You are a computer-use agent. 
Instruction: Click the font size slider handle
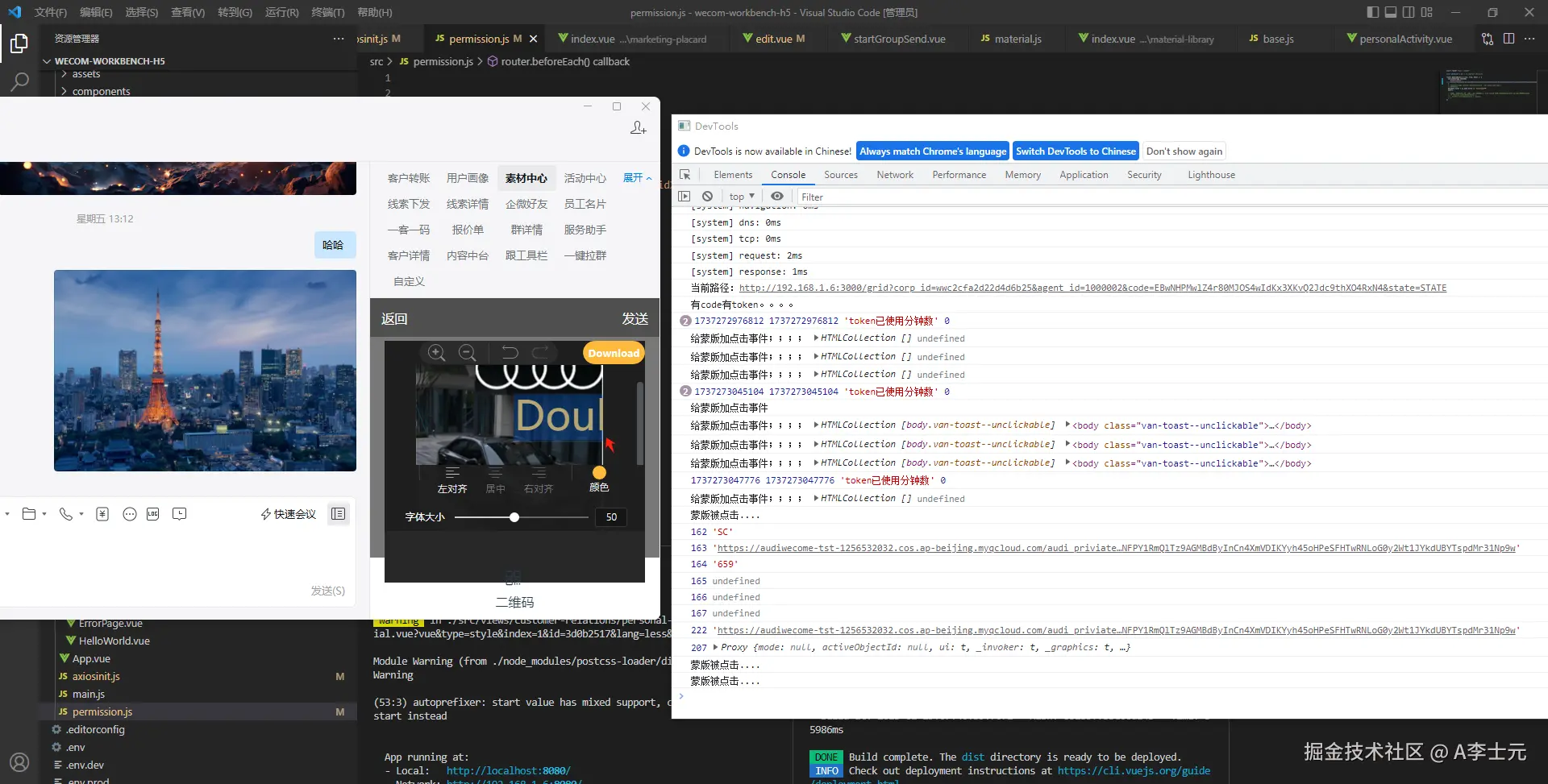coord(514,517)
